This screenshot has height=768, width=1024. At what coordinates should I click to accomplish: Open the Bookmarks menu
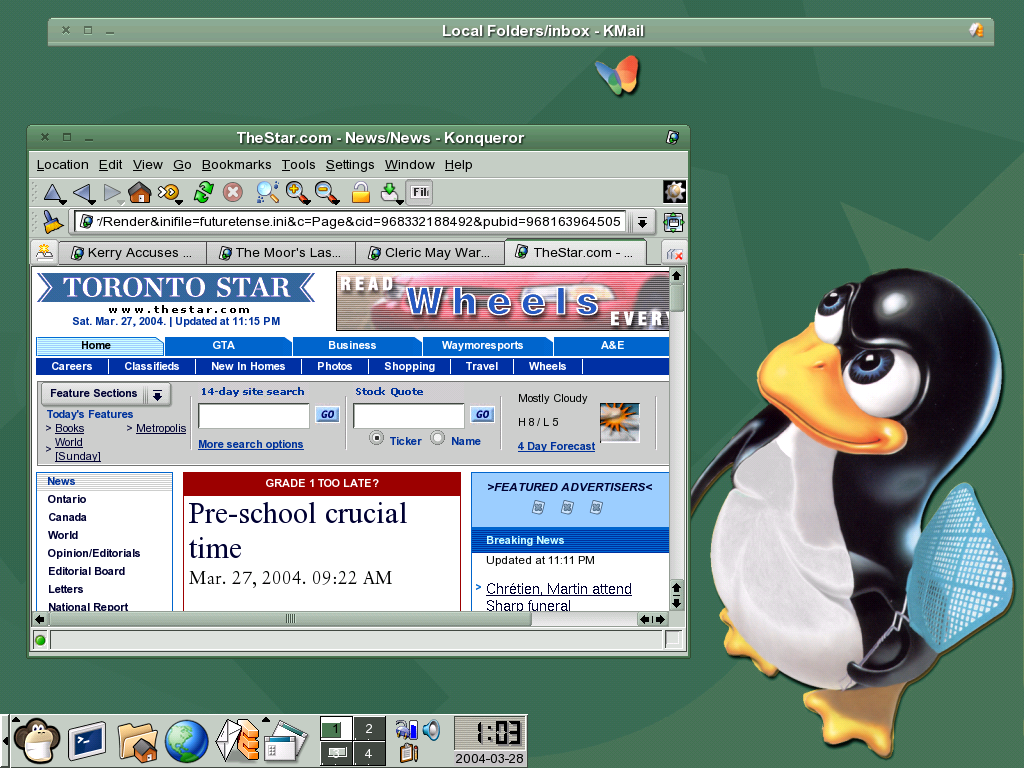(x=236, y=165)
